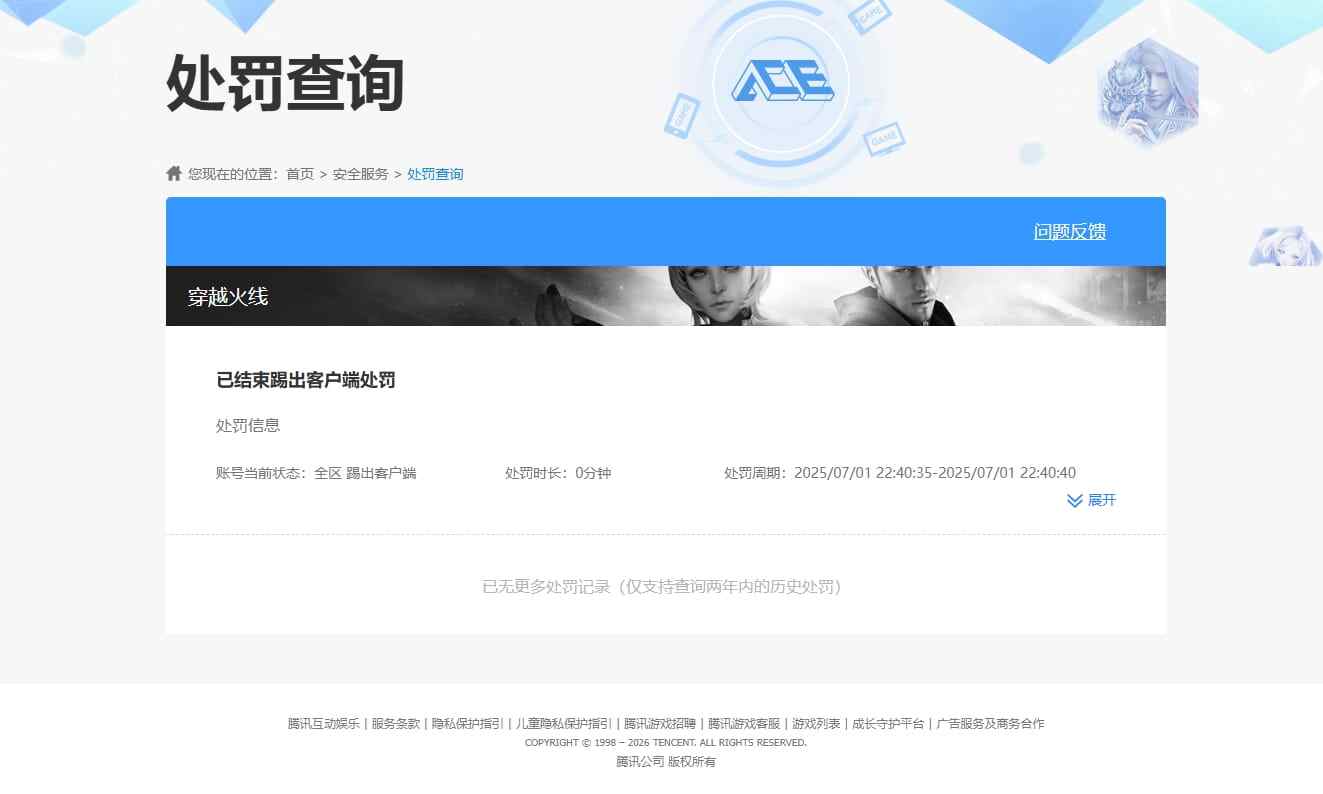1323x794 pixels.
Task: Click the hexagon character portrait top right
Action: click(1147, 93)
